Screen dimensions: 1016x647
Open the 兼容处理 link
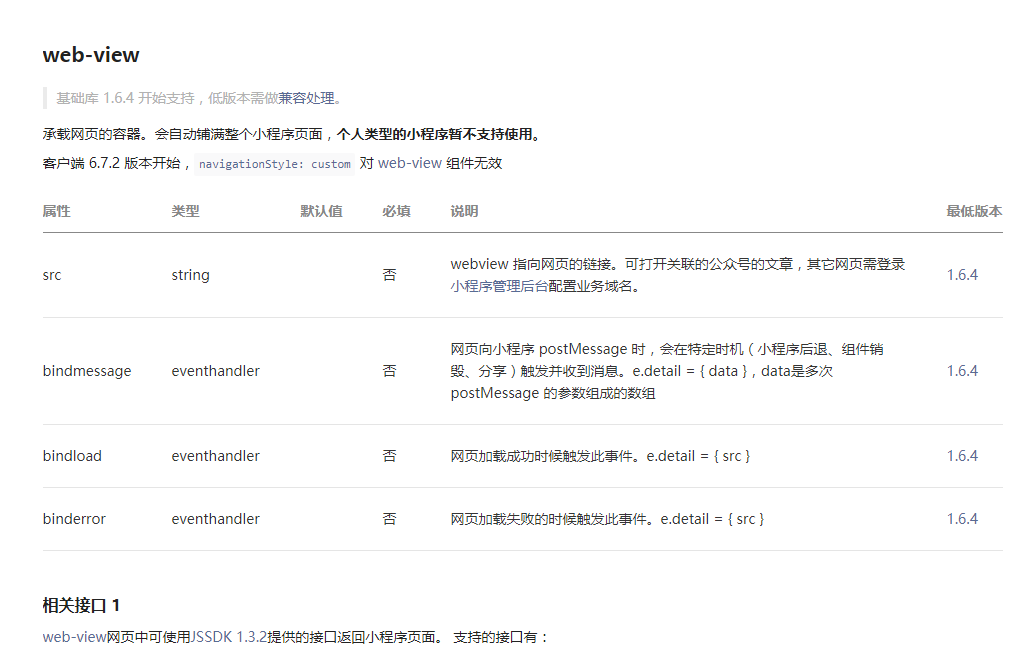pyautogui.click(x=306, y=98)
